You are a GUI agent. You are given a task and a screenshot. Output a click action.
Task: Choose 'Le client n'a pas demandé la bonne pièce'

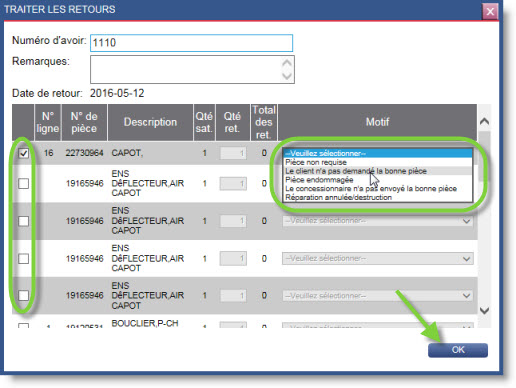(378, 171)
